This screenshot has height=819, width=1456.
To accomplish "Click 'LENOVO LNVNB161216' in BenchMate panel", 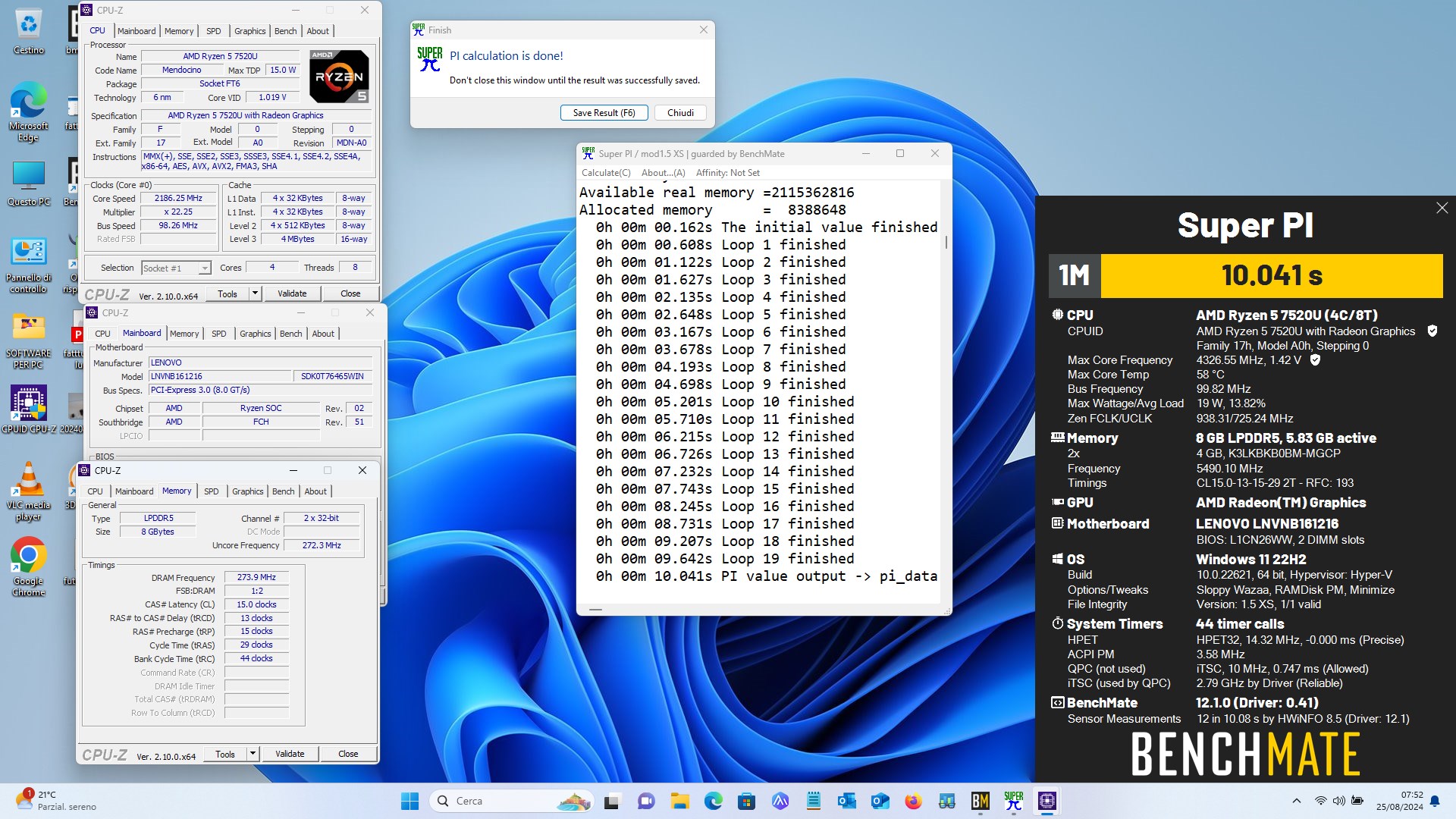I will tap(1266, 523).
